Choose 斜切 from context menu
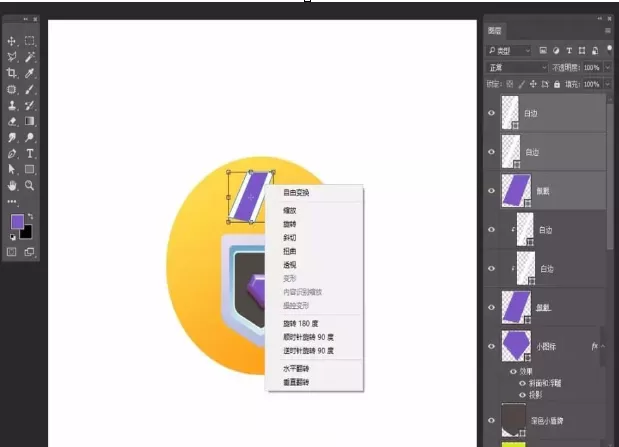The width and height of the screenshot is (619, 447). 290,238
